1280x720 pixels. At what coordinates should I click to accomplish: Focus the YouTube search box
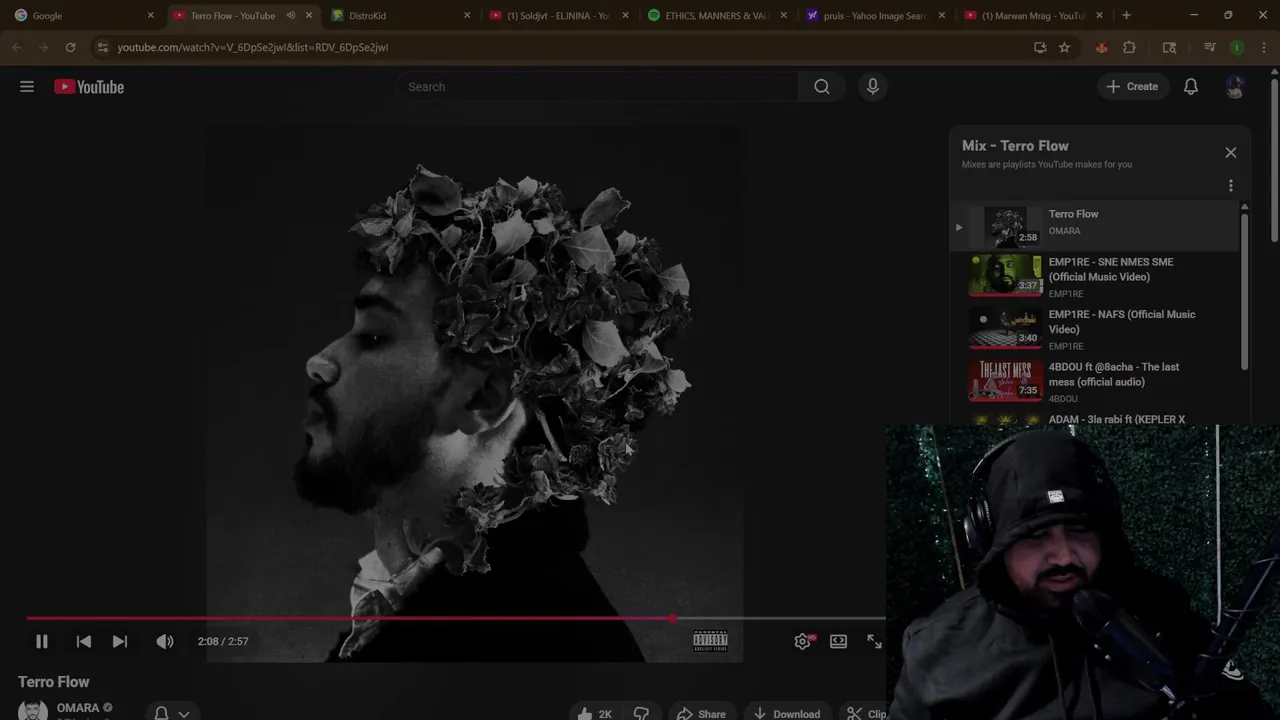click(x=597, y=87)
